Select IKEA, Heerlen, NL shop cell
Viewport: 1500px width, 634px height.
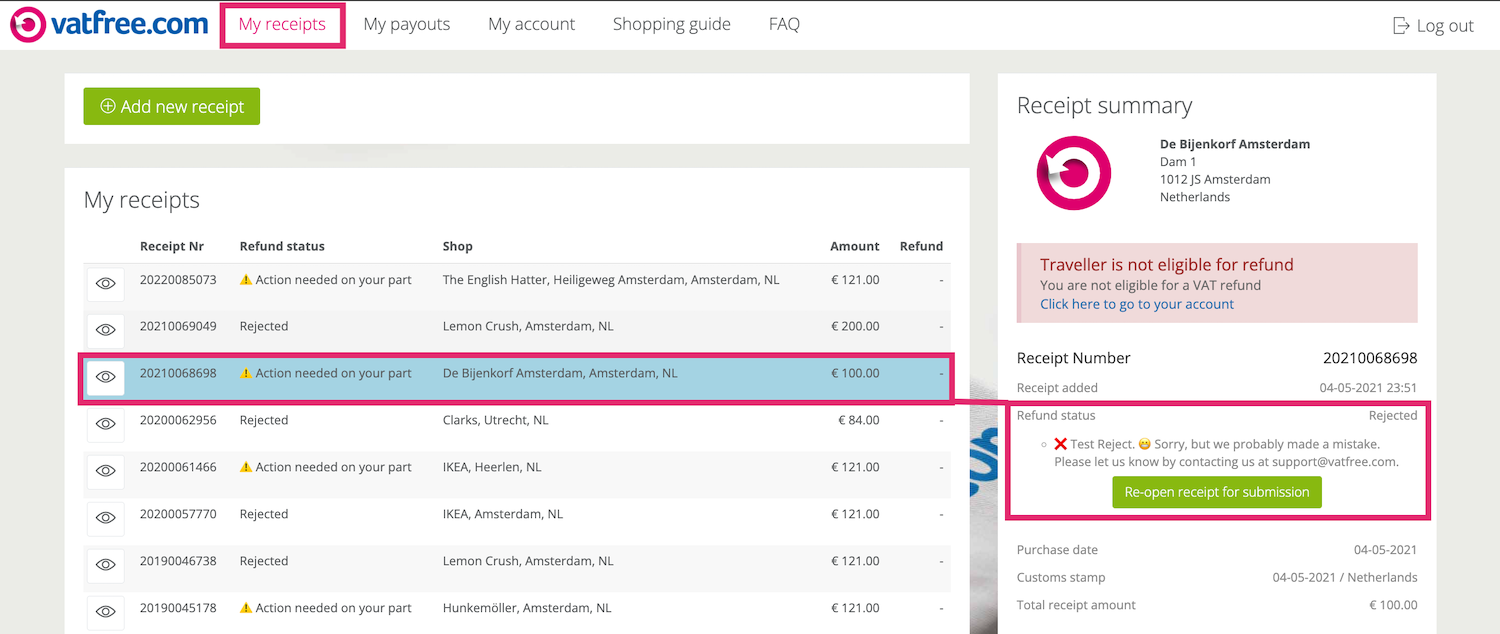pos(493,467)
